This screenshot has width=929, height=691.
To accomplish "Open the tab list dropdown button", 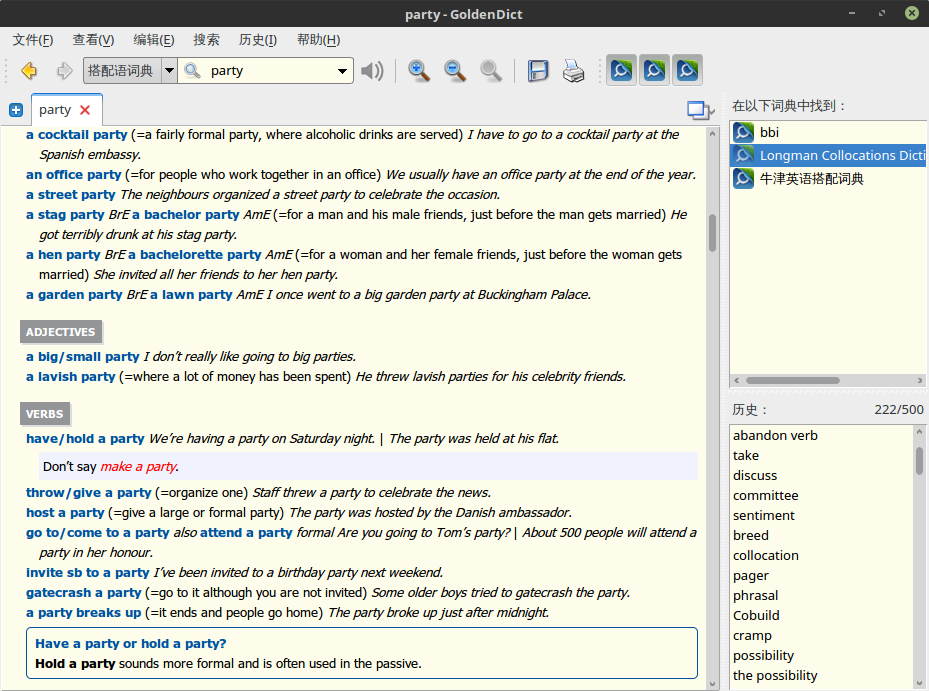I will tap(701, 110).
